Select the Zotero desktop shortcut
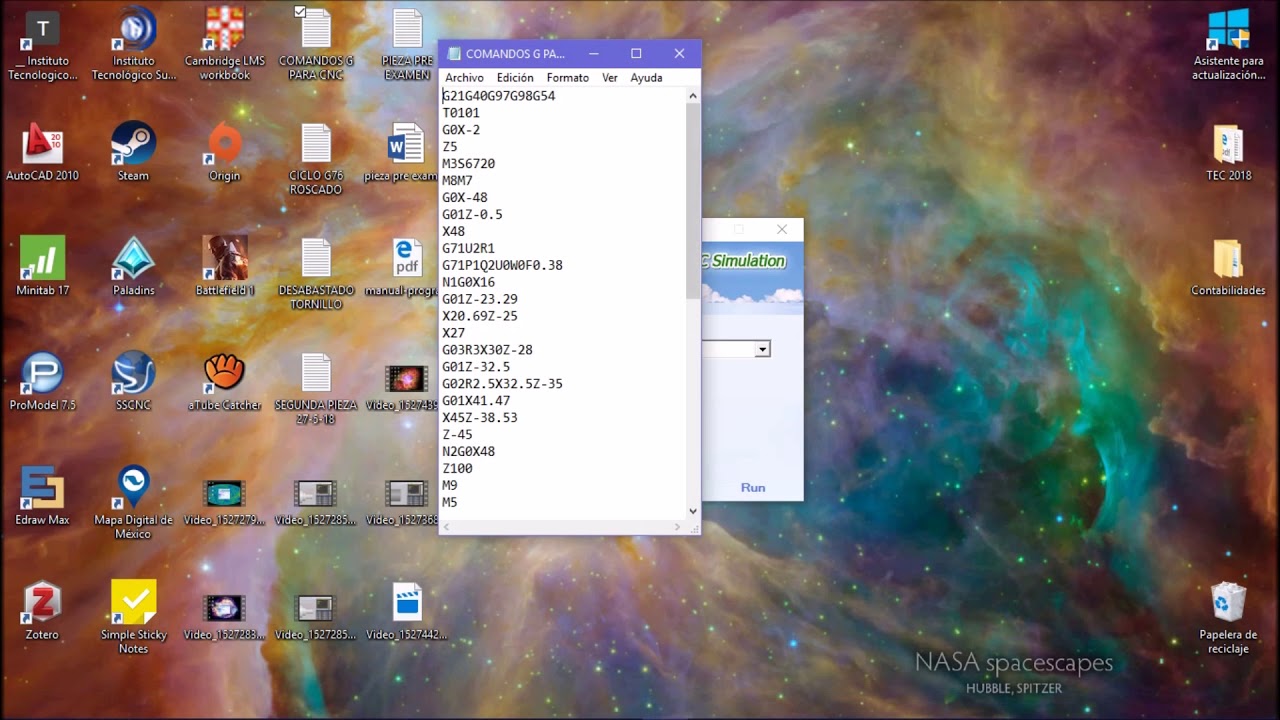 [42, 611]
